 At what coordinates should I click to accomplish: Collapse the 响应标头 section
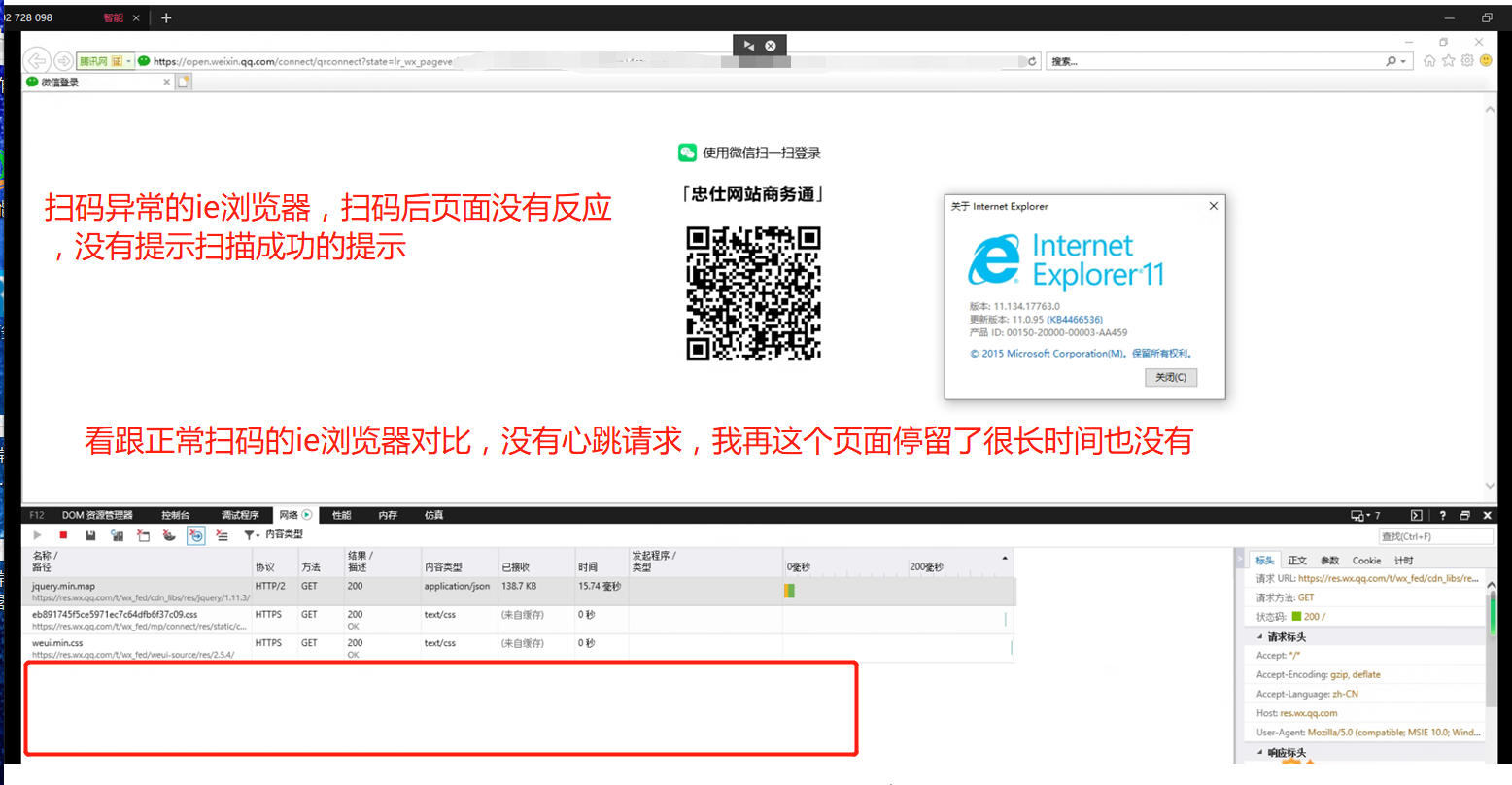1260,753
